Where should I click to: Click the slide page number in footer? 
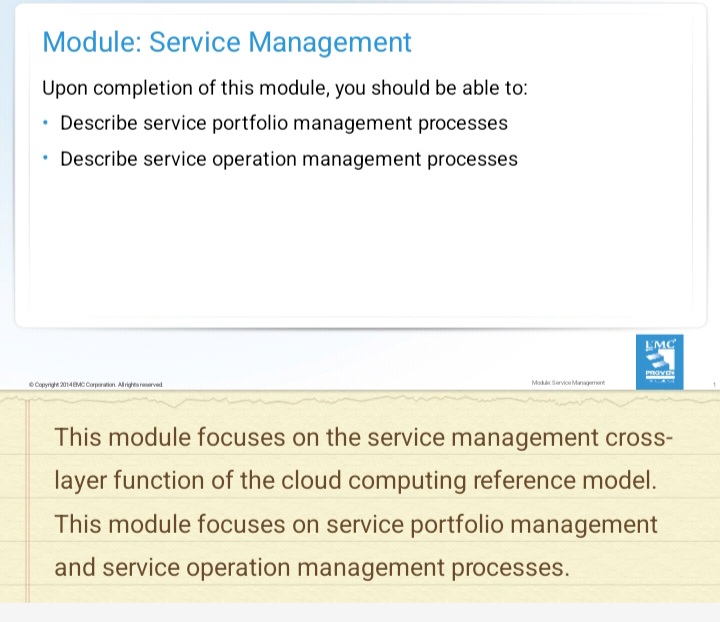pos(714,384)
